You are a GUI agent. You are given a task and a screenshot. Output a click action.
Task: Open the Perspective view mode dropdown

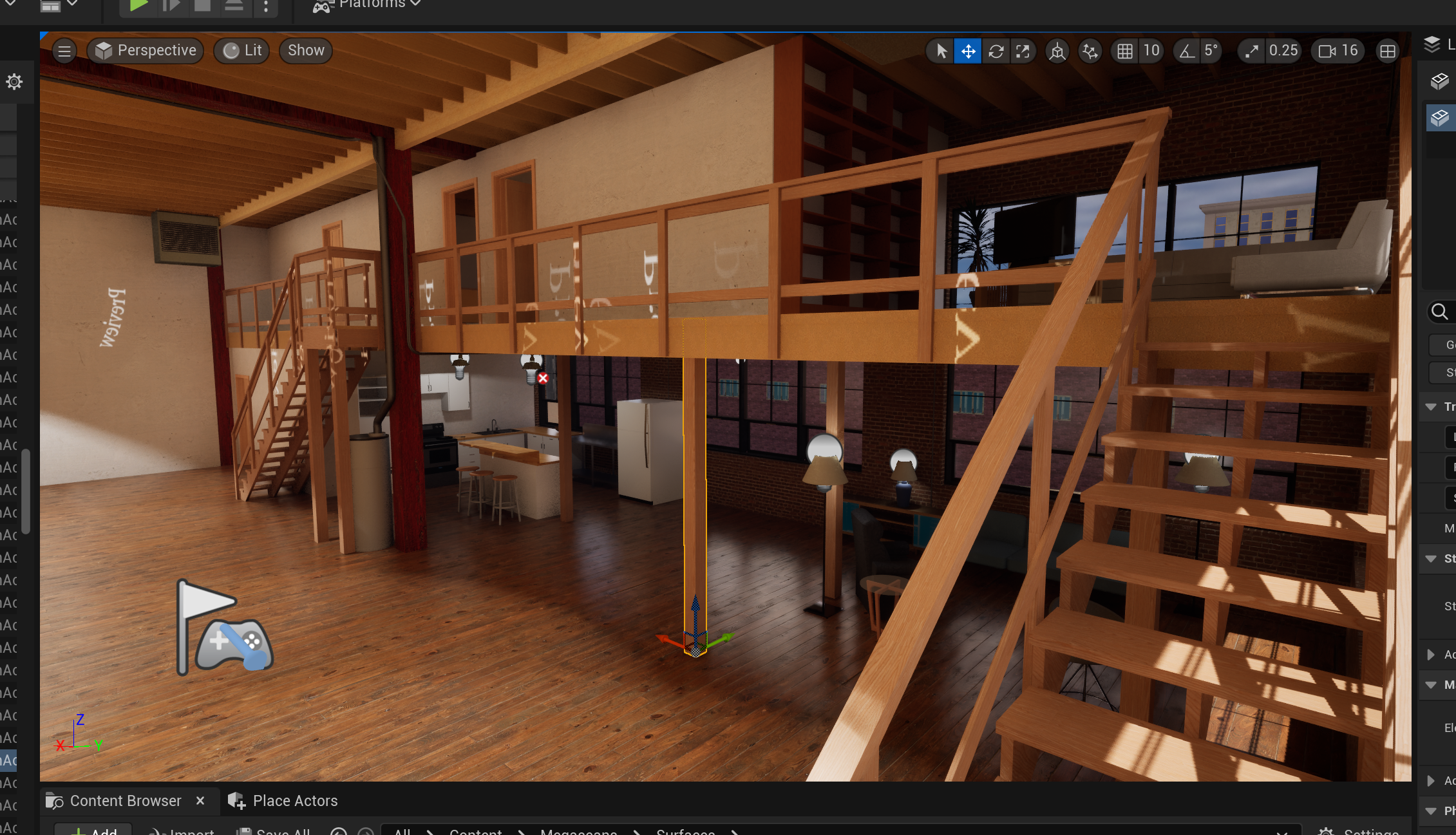(146, 50)
